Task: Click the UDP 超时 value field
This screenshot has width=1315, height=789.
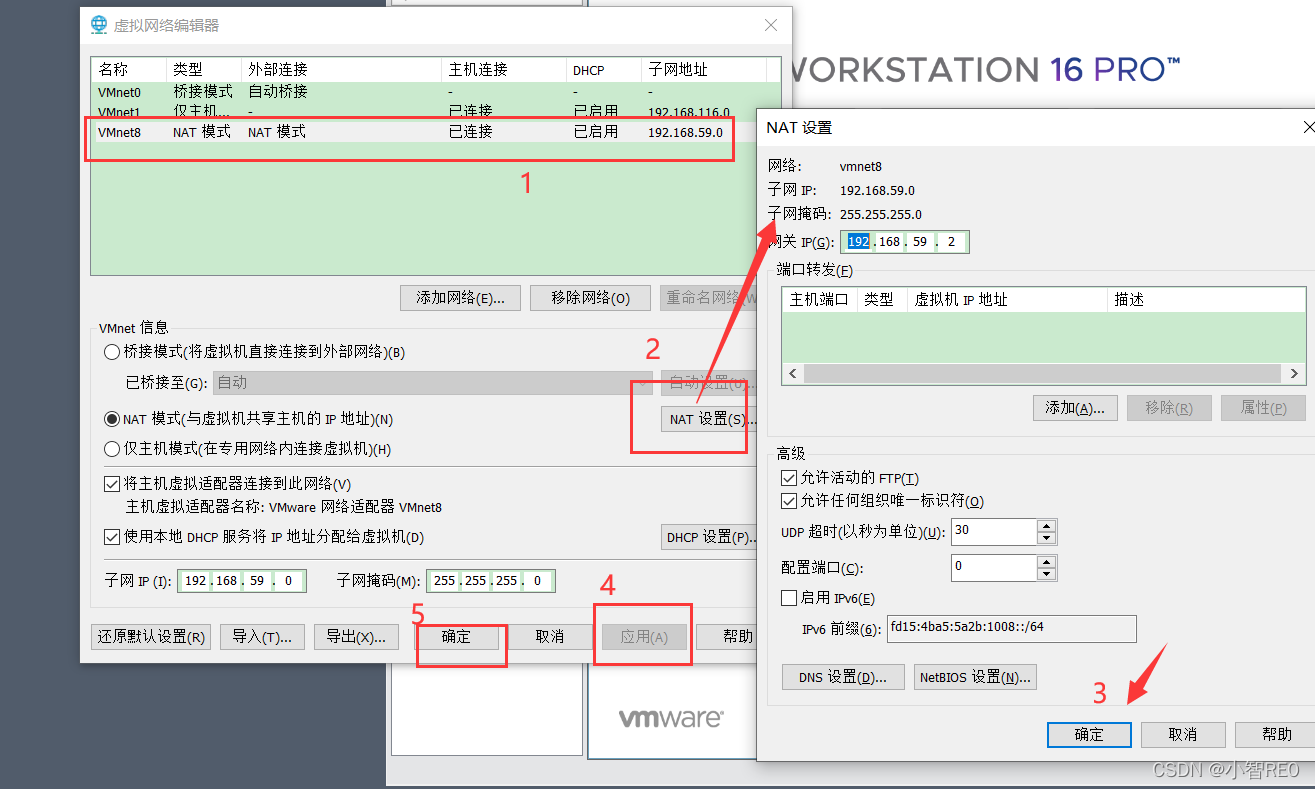Action: pyautogui.click(x=994, y=531)
